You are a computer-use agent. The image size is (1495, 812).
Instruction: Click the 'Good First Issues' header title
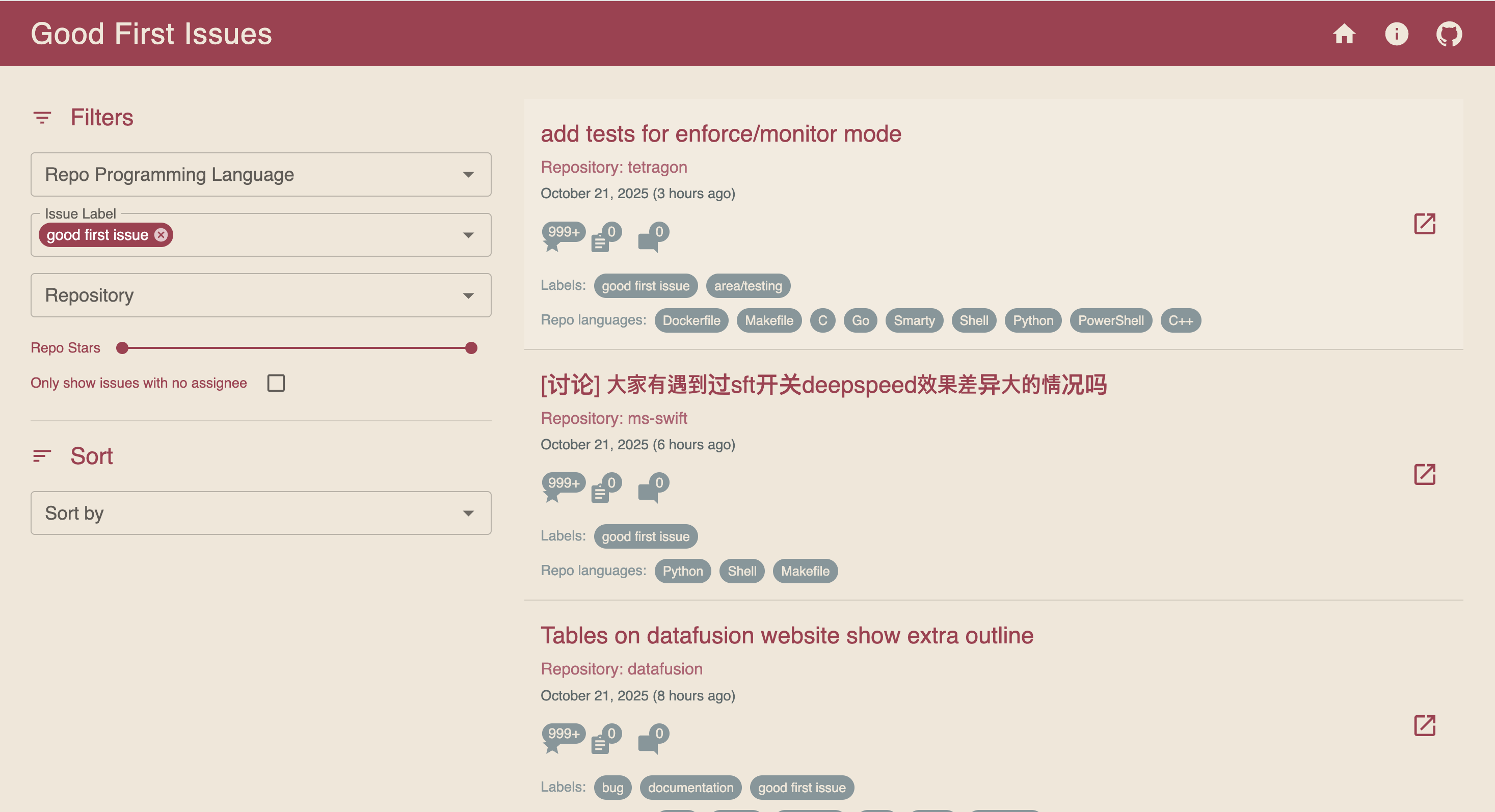click(x=151, y=34)
